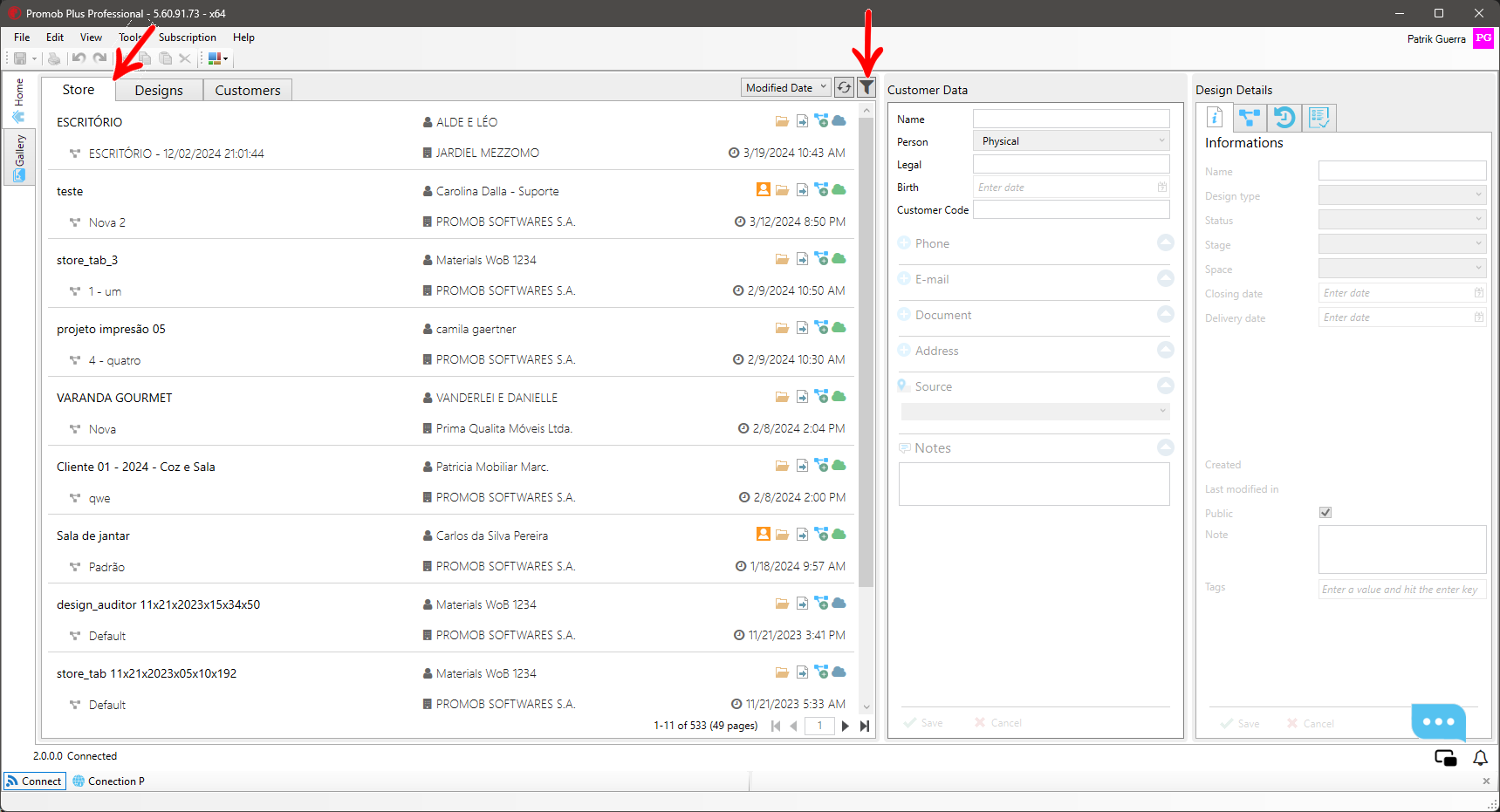Click the Customer Code input field

(1071, 209)
